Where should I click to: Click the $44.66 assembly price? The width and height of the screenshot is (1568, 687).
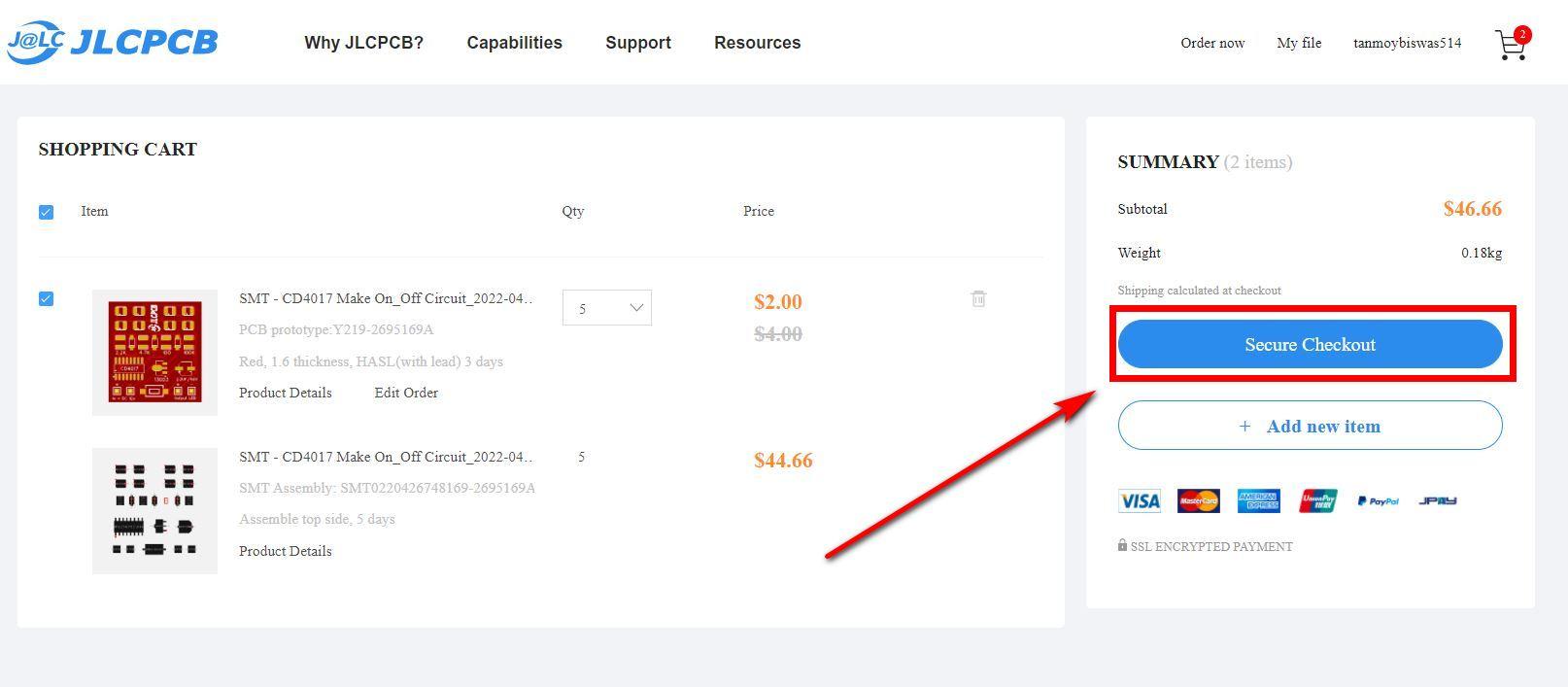coord(783,461)
